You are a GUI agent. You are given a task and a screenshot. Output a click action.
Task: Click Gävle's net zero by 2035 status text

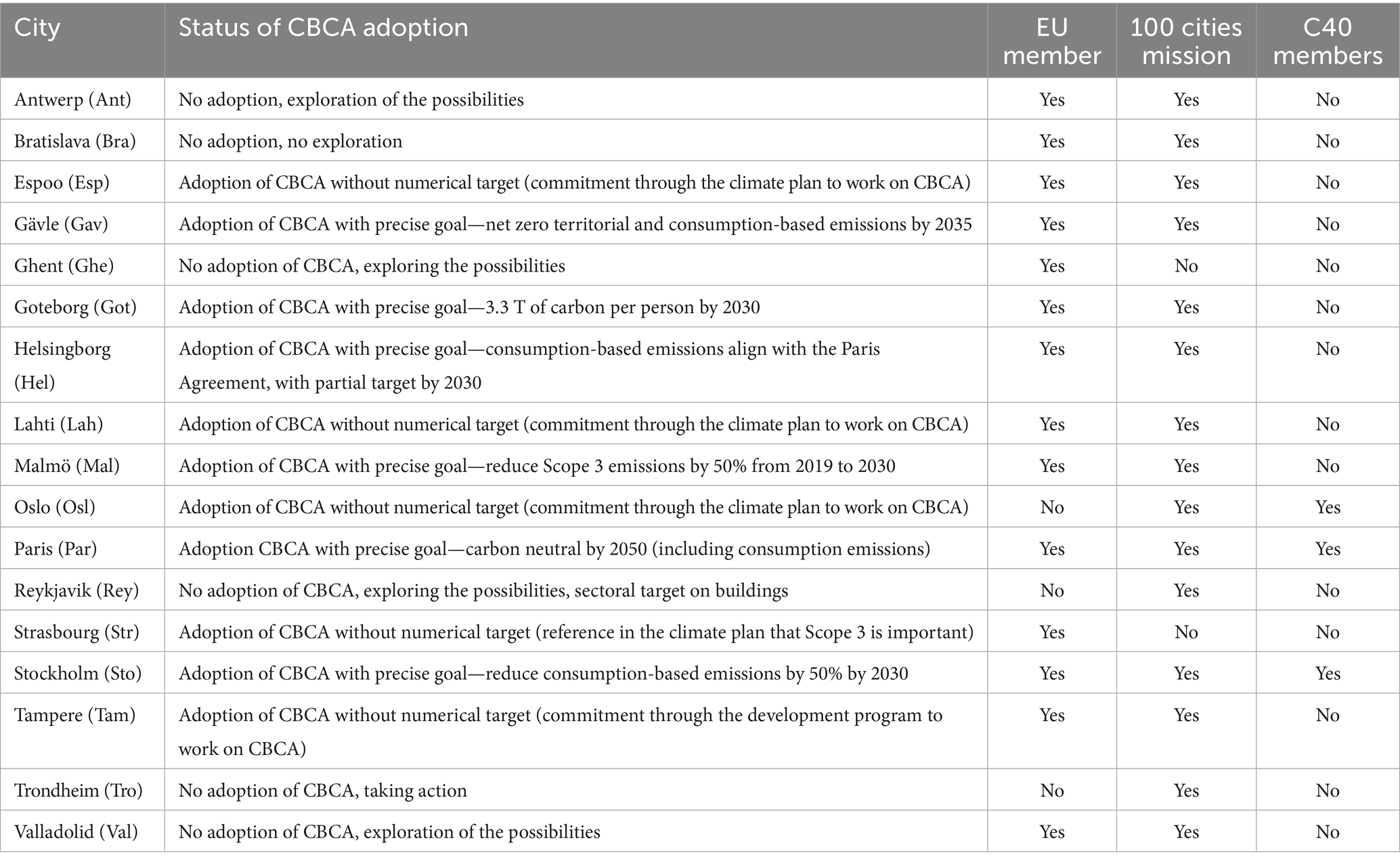575,224
